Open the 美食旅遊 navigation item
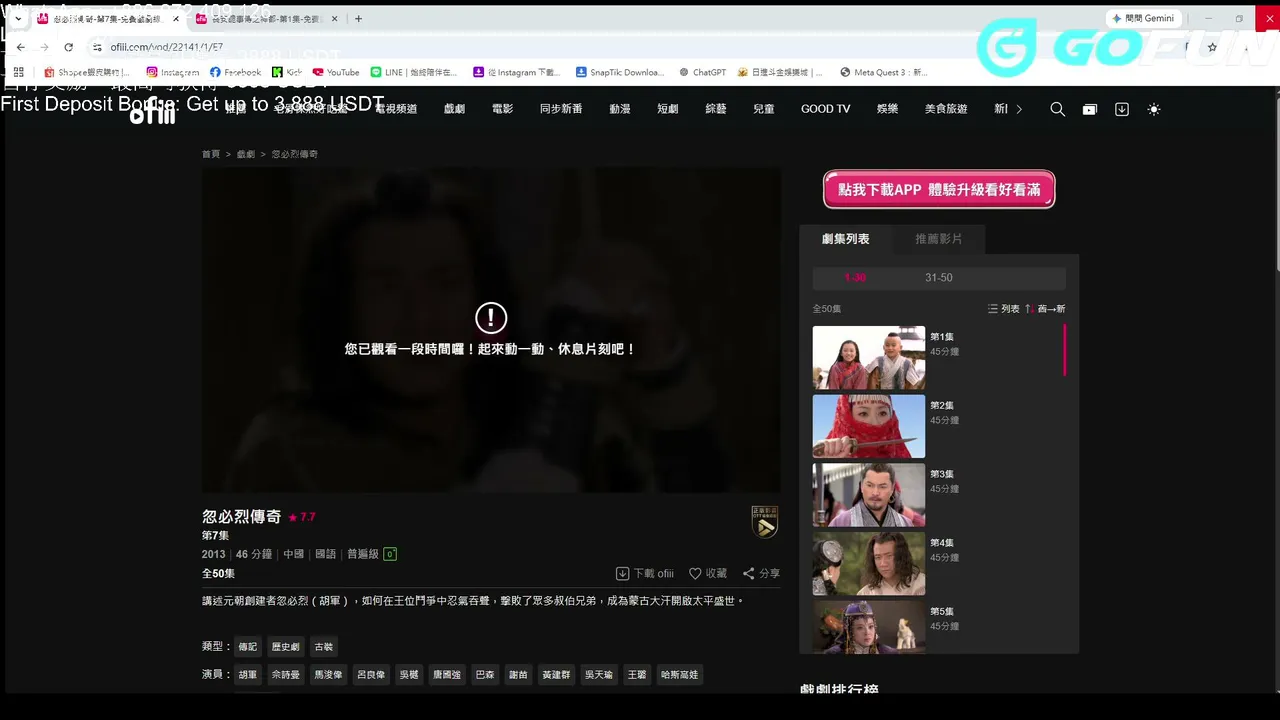Viewport: 1280px width, 720px height. point(946,109)
